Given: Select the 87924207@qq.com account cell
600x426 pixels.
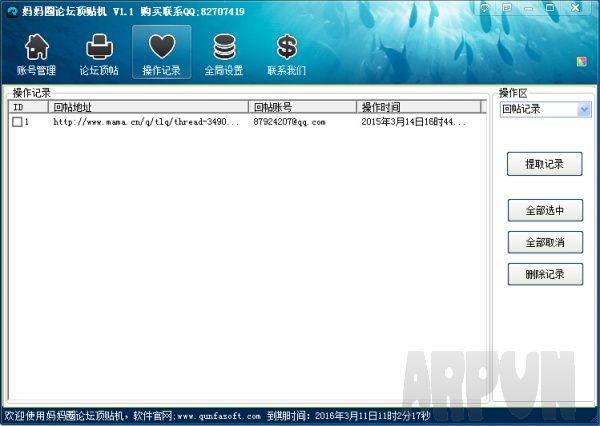Looking at the screenshot, I should click(289, 122).
